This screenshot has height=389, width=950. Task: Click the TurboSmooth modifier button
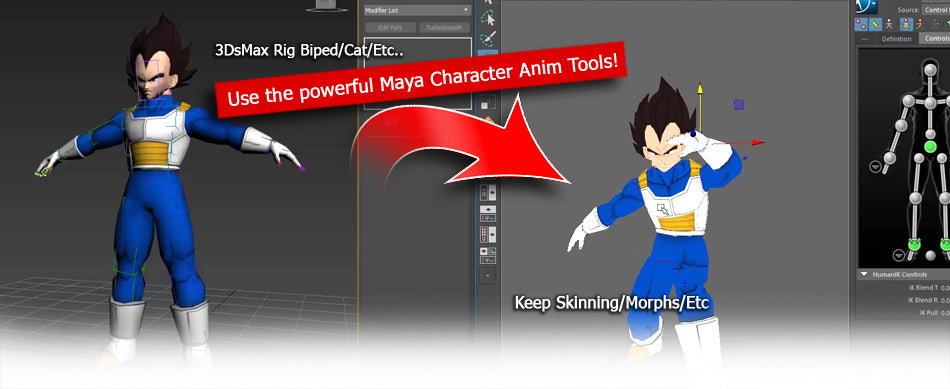pyautogui.click(x=444, y=27)
